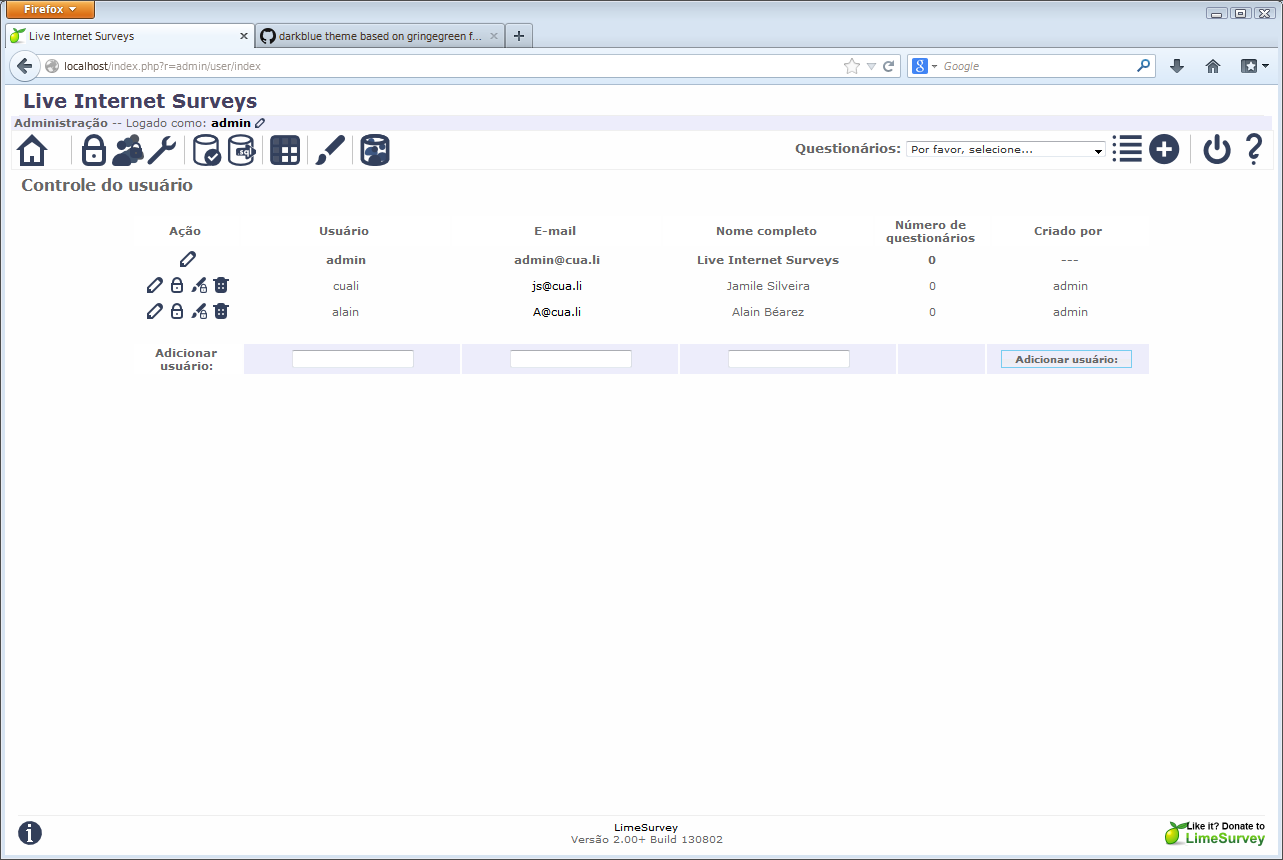
Task: Click the list surveys icon
Action: (1127, 149)
